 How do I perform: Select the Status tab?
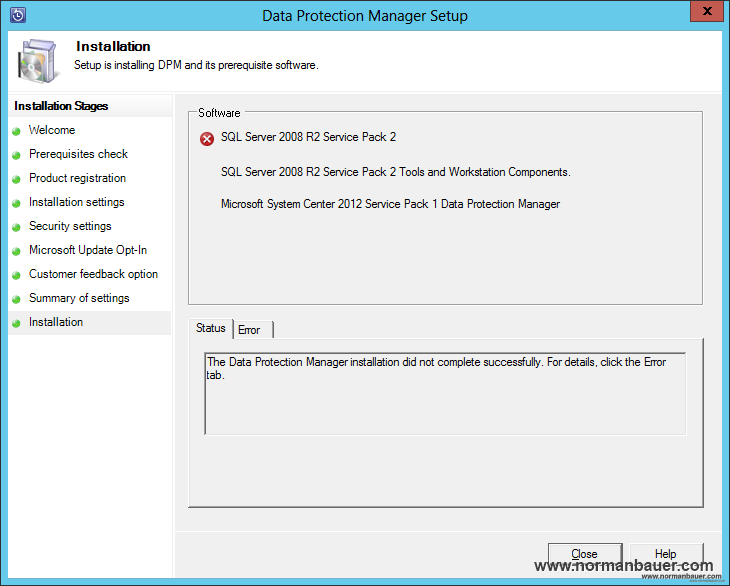click(211, 328)
